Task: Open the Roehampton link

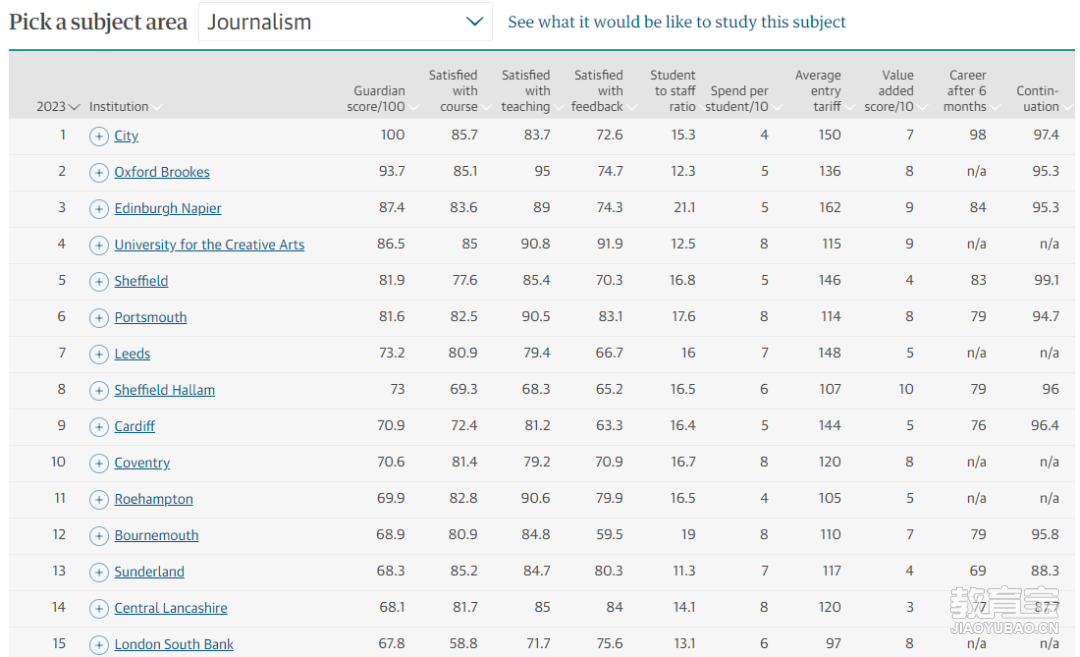Action: click(154, 499)
